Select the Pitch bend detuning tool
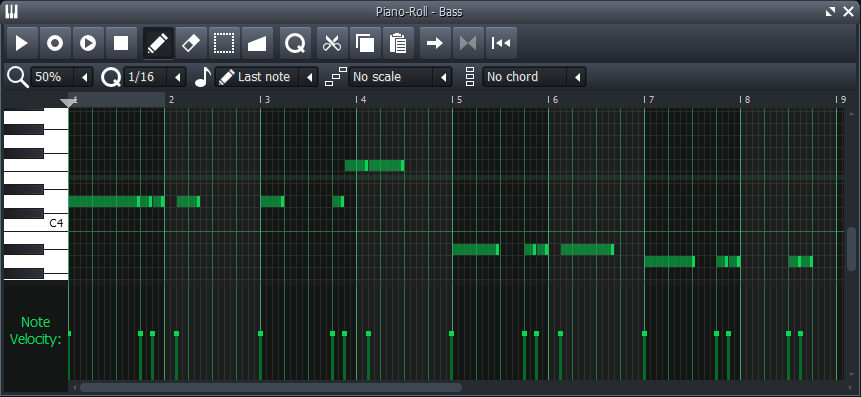The height and width of the screenshot is (397, 861). point(257,43)
